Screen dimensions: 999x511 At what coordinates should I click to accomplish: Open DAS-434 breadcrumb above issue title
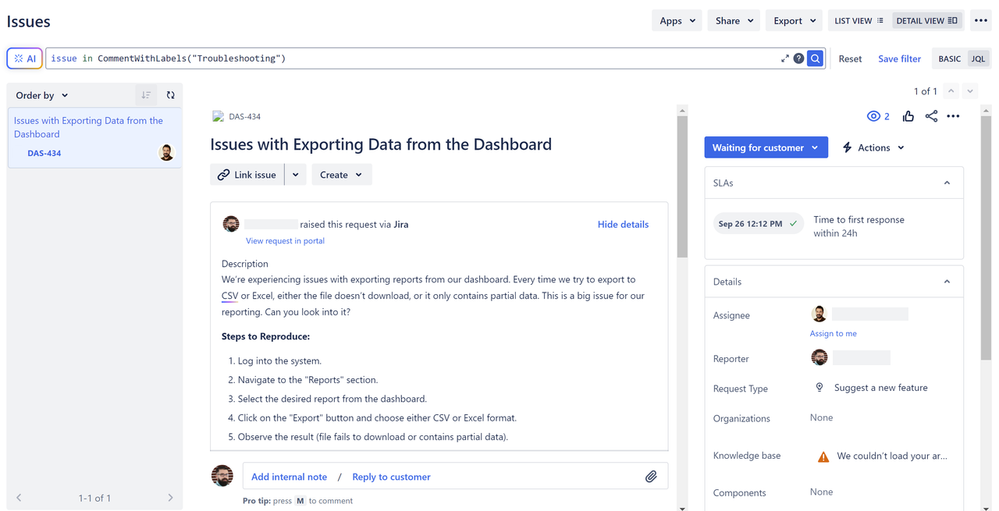pyautogui.click(x=245, y=117)
